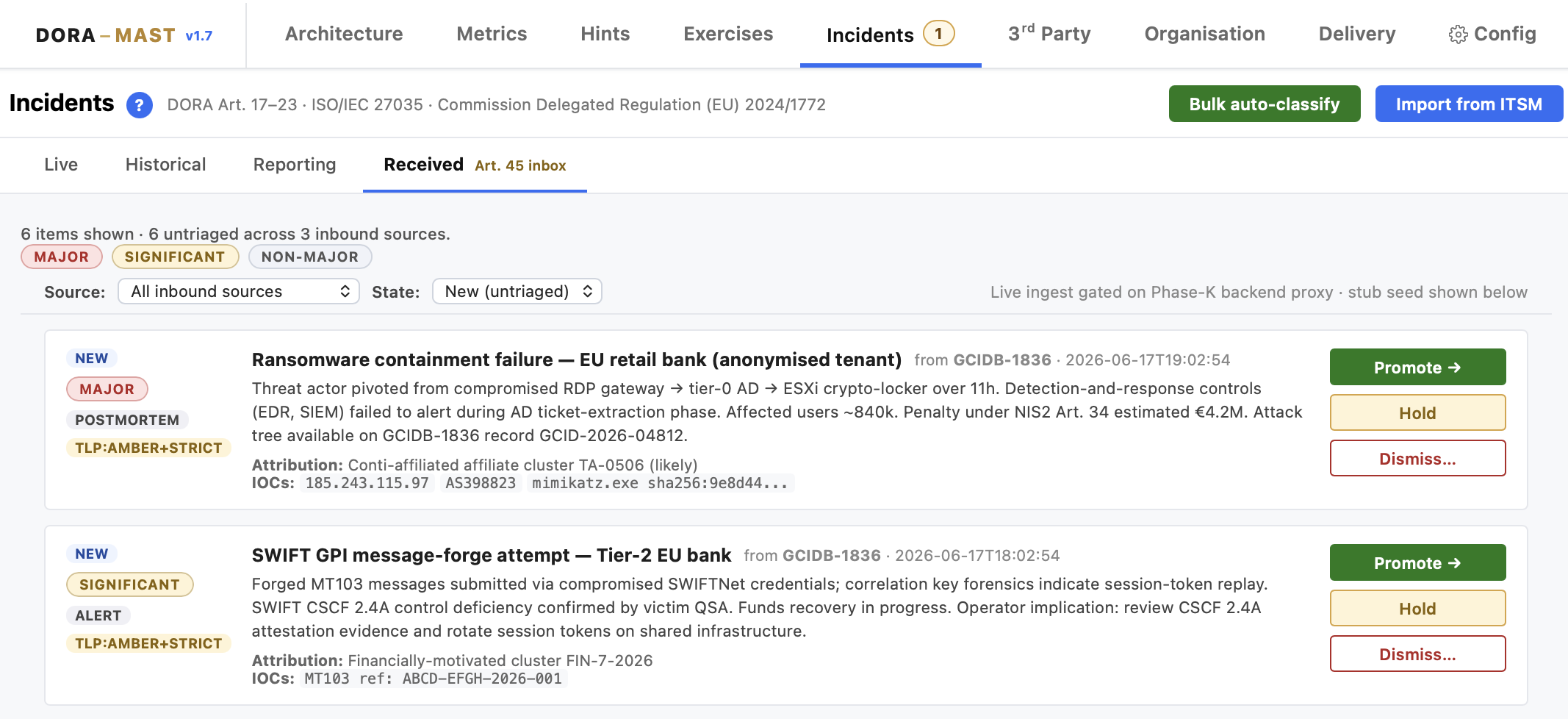Image resolution: width=1568 pixels, height=719 pixels.
Task: Click the blue help question-mark icon
Action: tap(140, 105)
